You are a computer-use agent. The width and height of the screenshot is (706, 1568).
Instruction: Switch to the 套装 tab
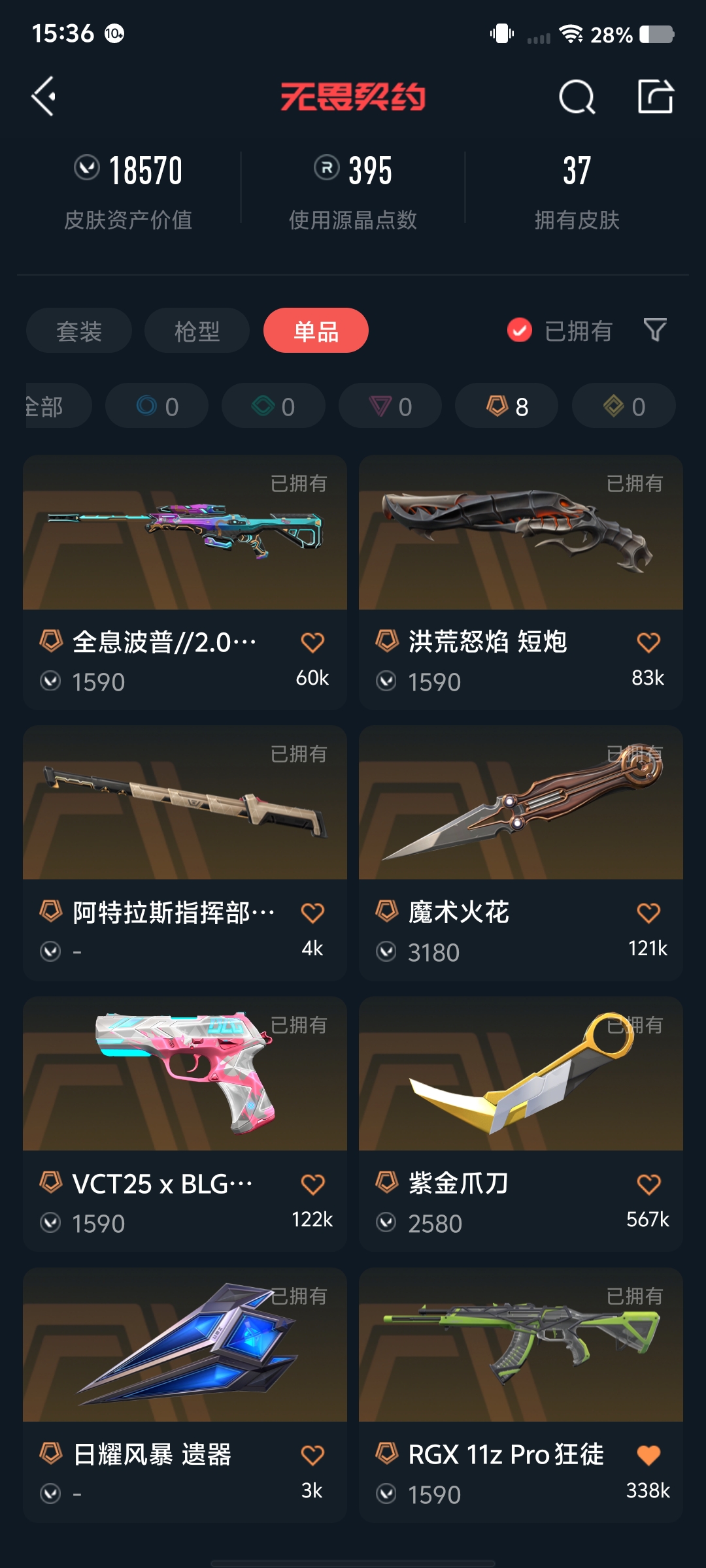[x=79, y=331]
